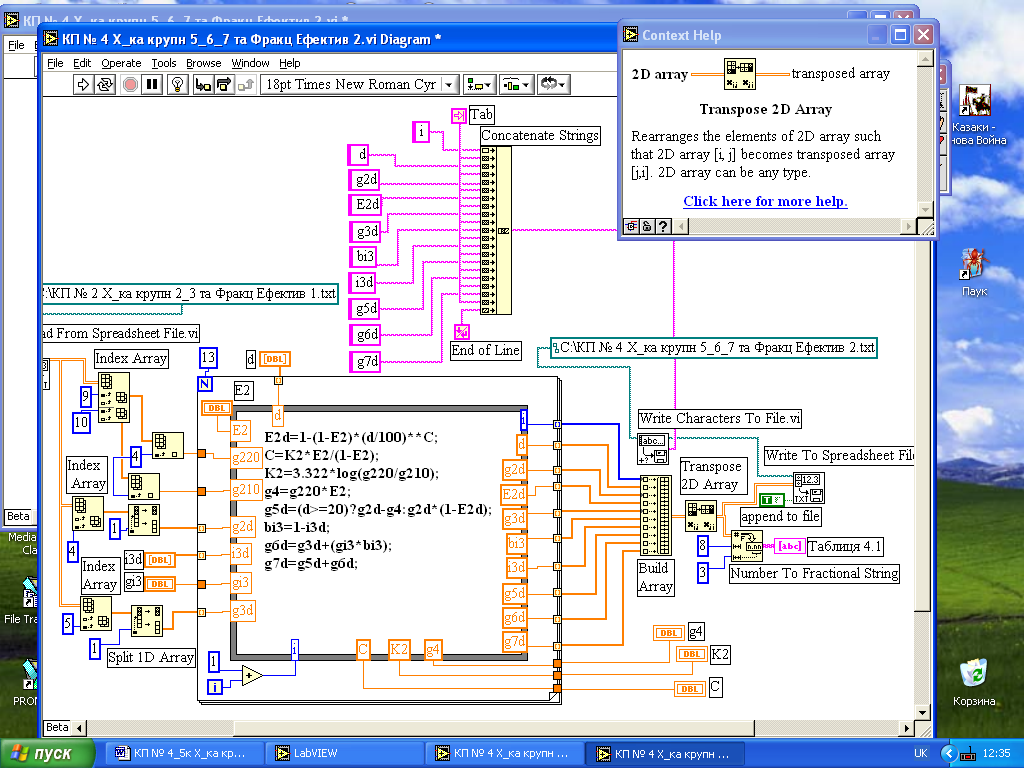
Task: Select the K2 DBL indicator terminal
Action: pyautogui.click(x=692, y=654)
